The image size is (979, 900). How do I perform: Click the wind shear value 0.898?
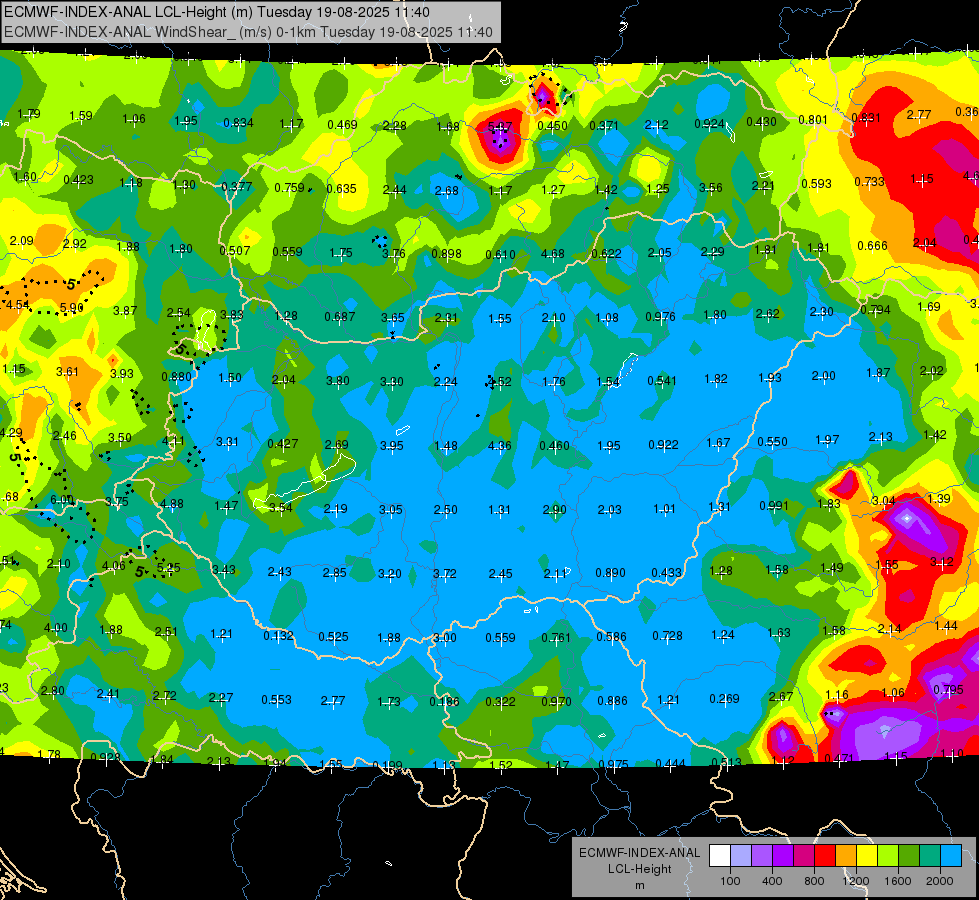click(446, 254)
